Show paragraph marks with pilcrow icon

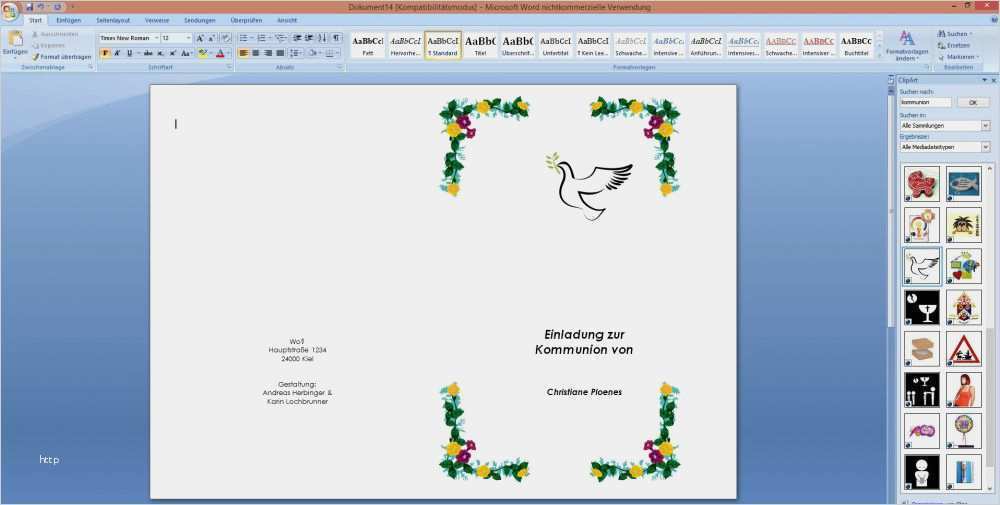click(x=337, y=38)
